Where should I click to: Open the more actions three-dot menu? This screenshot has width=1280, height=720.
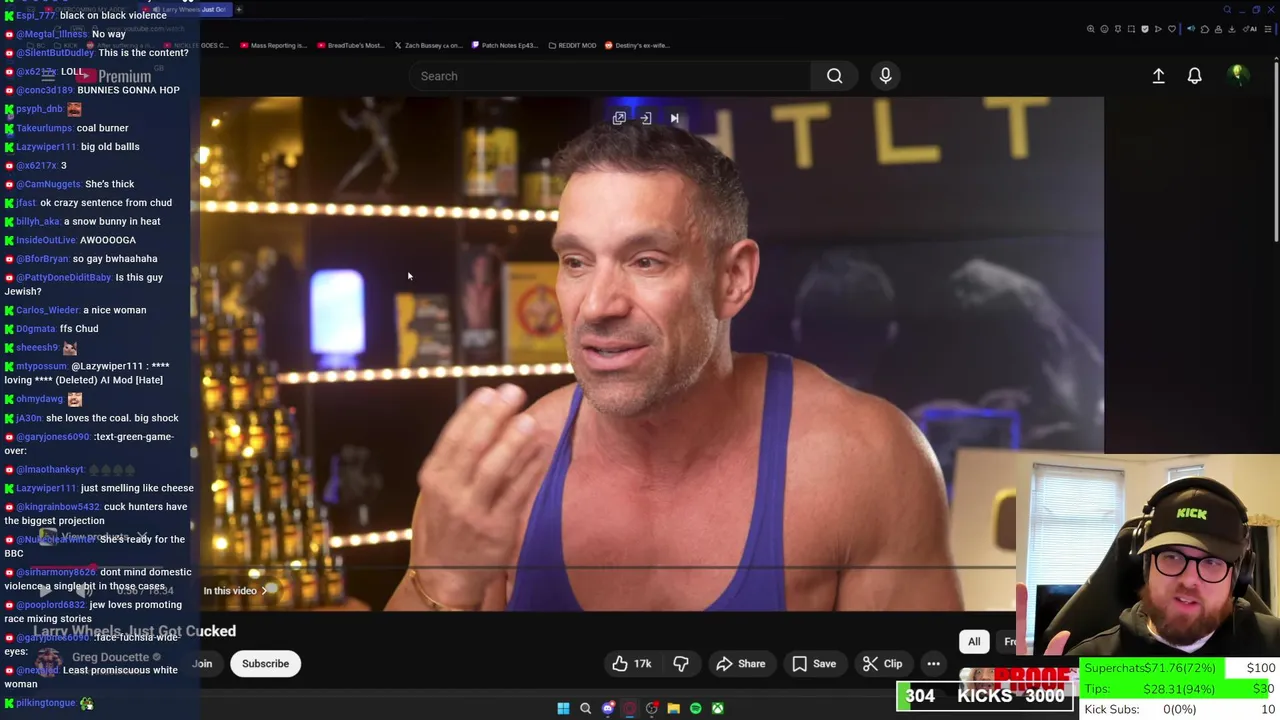pos(933,664)
